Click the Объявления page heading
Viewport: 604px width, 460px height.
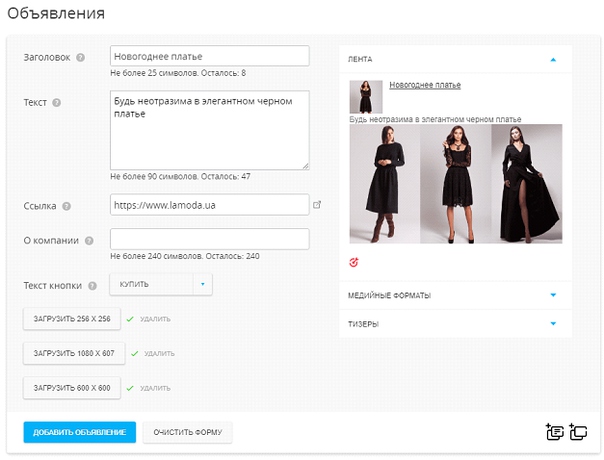tap(56, 13)
